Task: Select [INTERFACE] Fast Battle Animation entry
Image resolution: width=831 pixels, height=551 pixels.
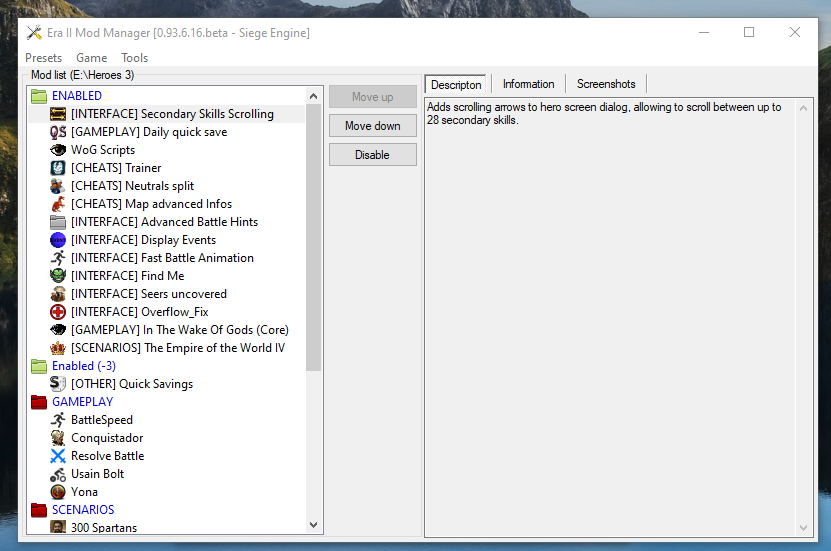Action: coord(162,258)
